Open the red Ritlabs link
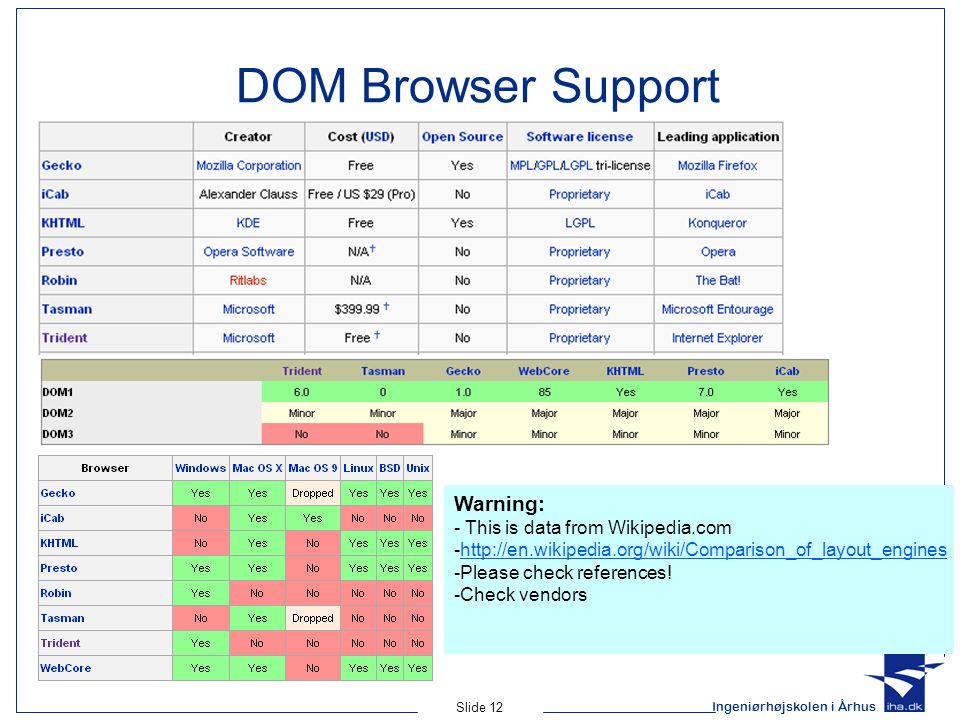This screenshot has width=960, height=720. 248,280
